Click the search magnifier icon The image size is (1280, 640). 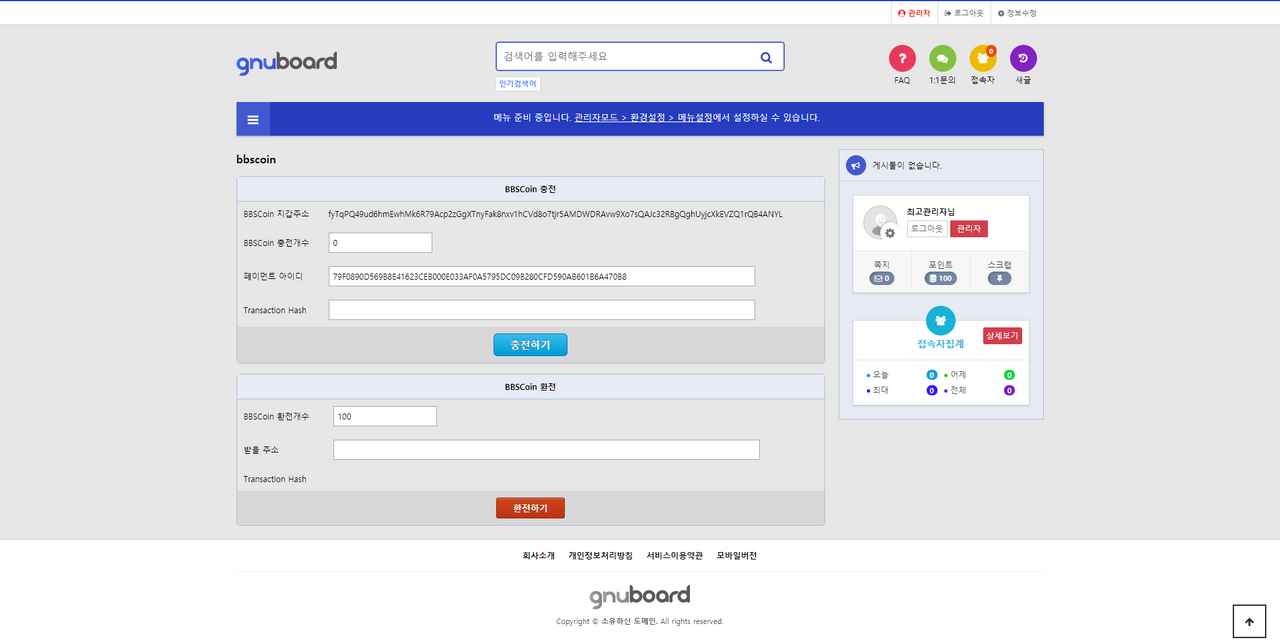click(766, 57)
